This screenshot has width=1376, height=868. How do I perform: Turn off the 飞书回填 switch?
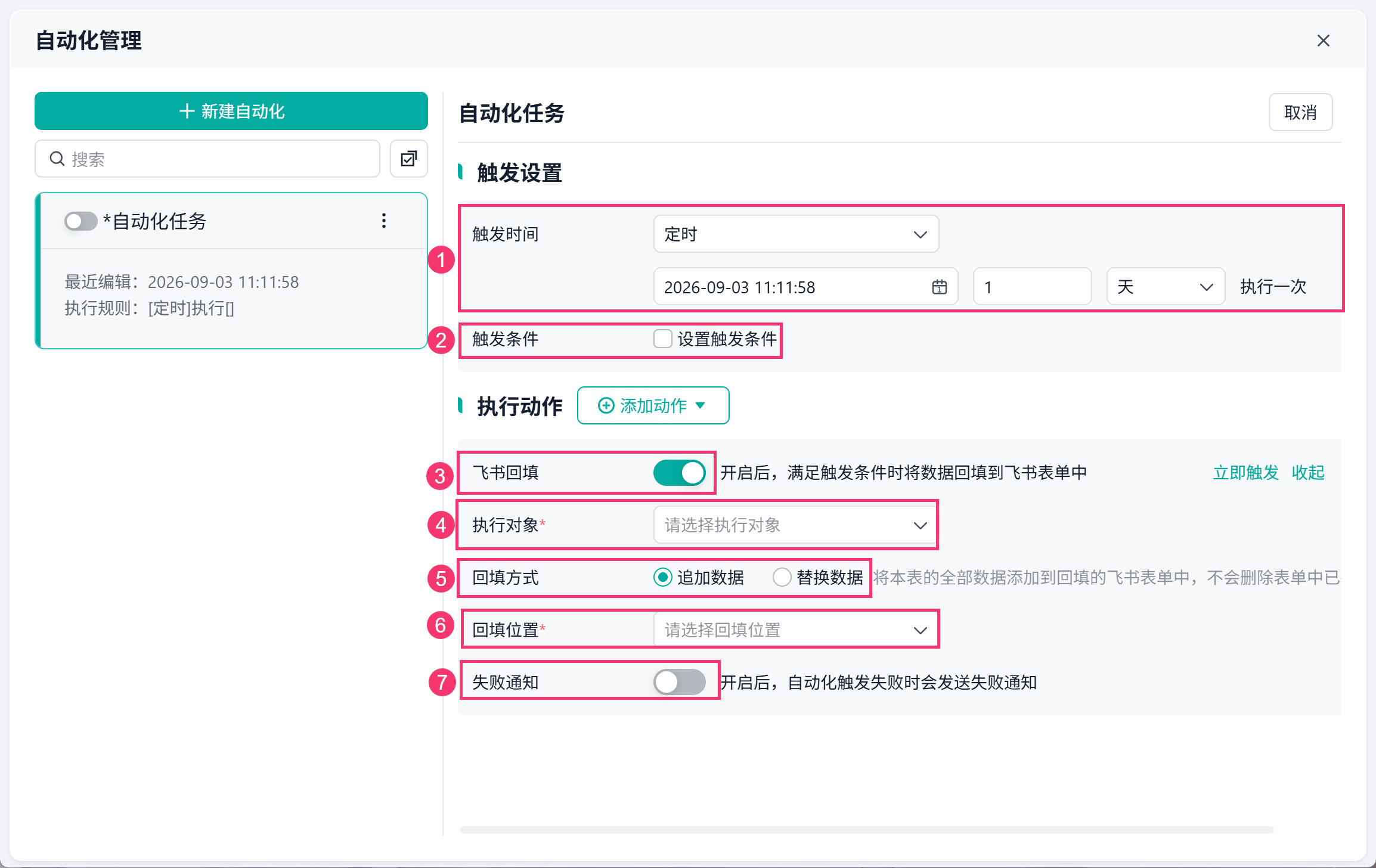[680, 473]
